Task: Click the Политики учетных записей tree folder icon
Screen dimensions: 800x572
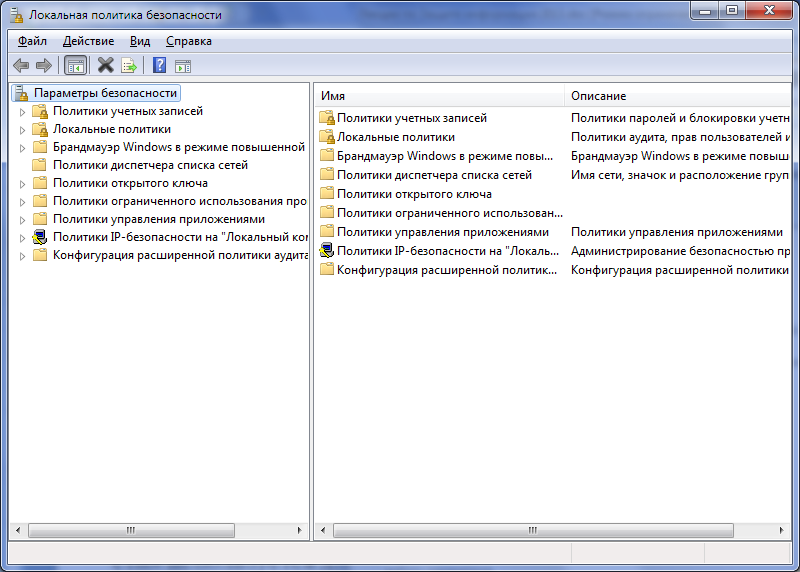Action: (40, 111)
